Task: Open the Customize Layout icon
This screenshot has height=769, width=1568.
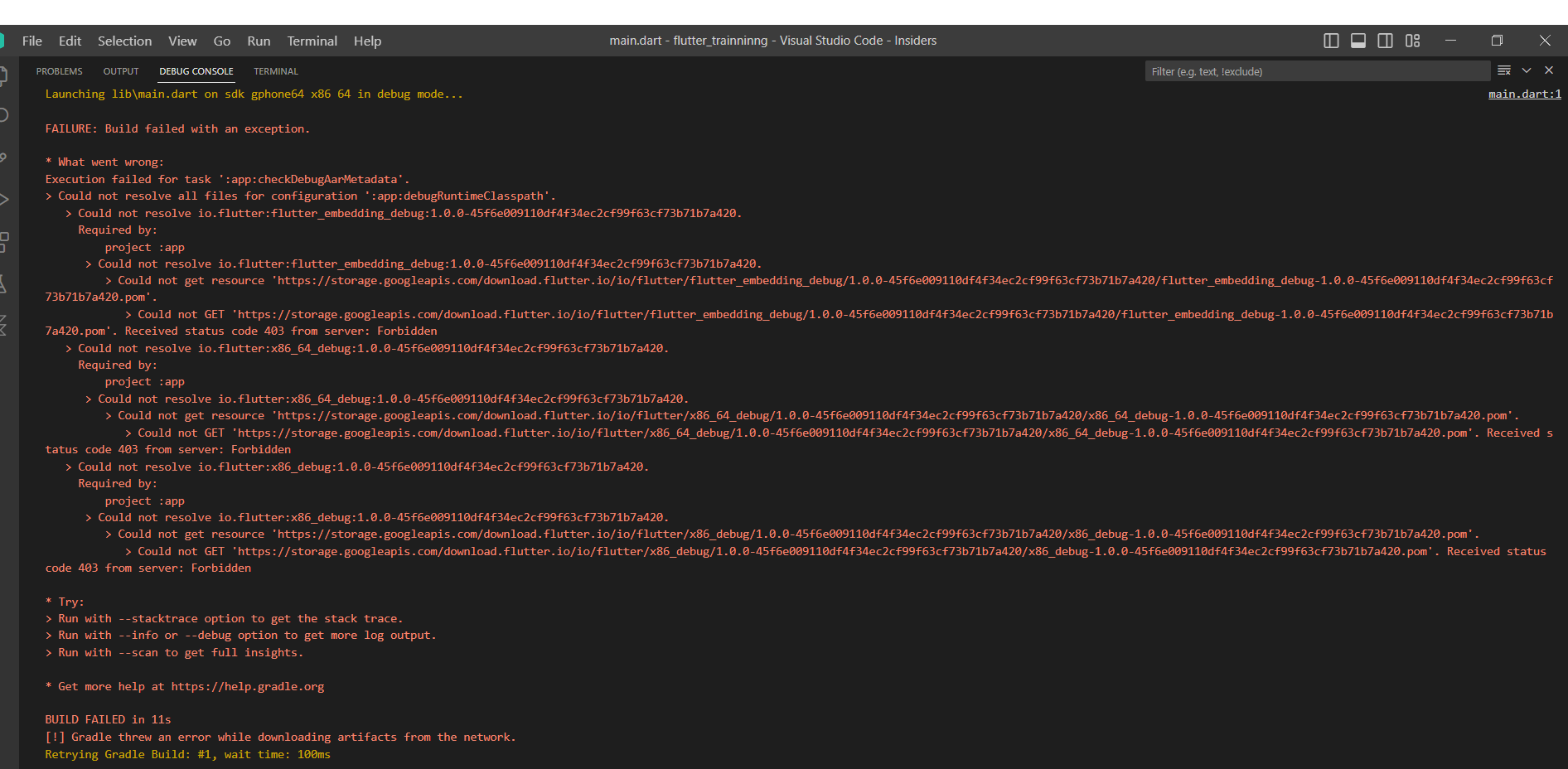Action: (1413, 41)
